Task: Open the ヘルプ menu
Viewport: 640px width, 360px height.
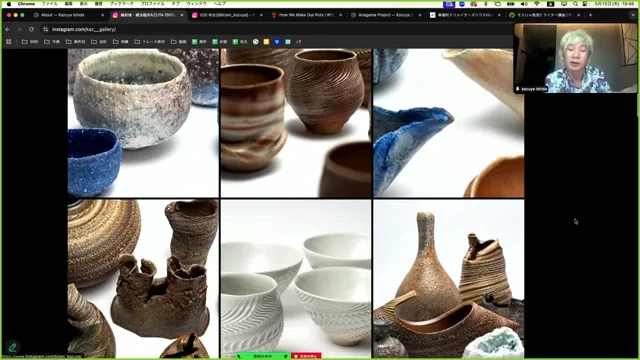Action: click(220, 4)
